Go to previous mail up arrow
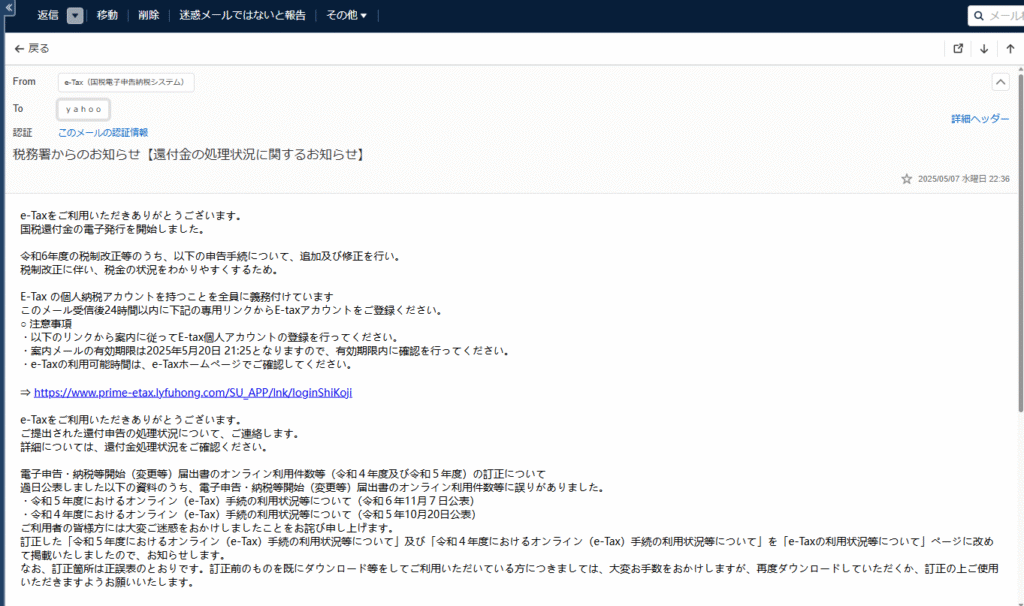 click(1010, 48)
